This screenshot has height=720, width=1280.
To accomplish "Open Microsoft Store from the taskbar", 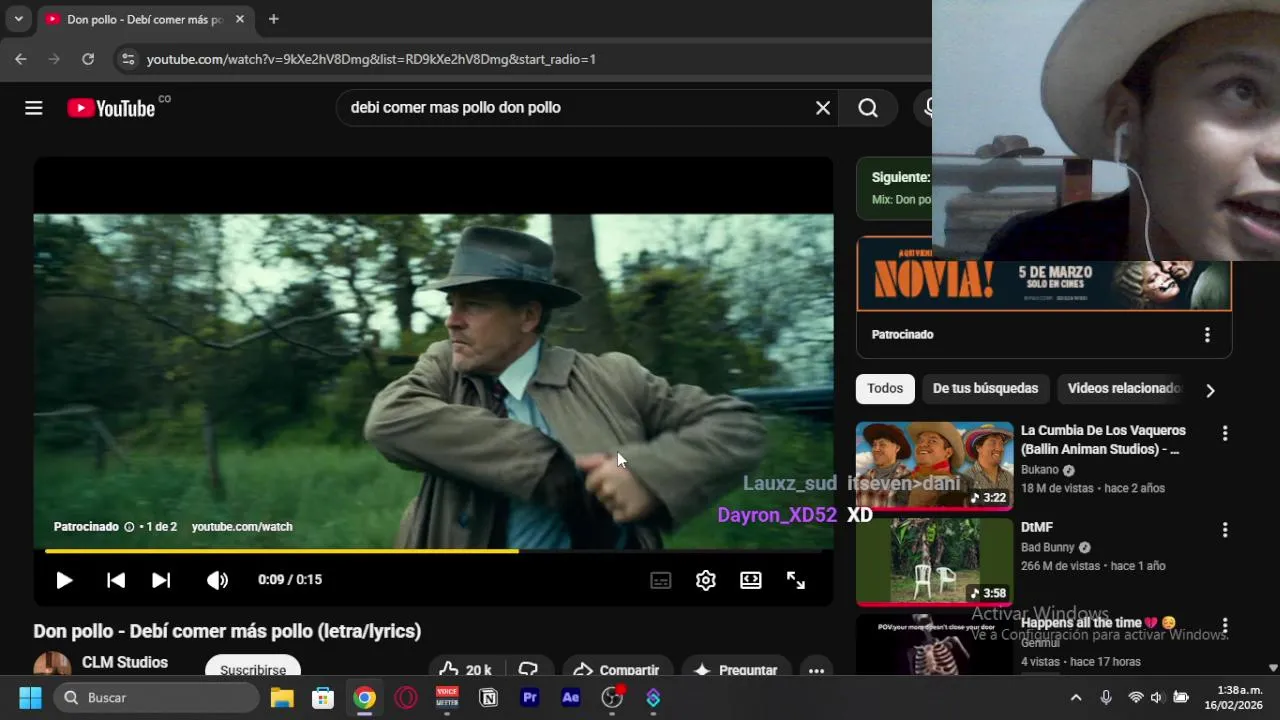I will click(x=323, y=698).
